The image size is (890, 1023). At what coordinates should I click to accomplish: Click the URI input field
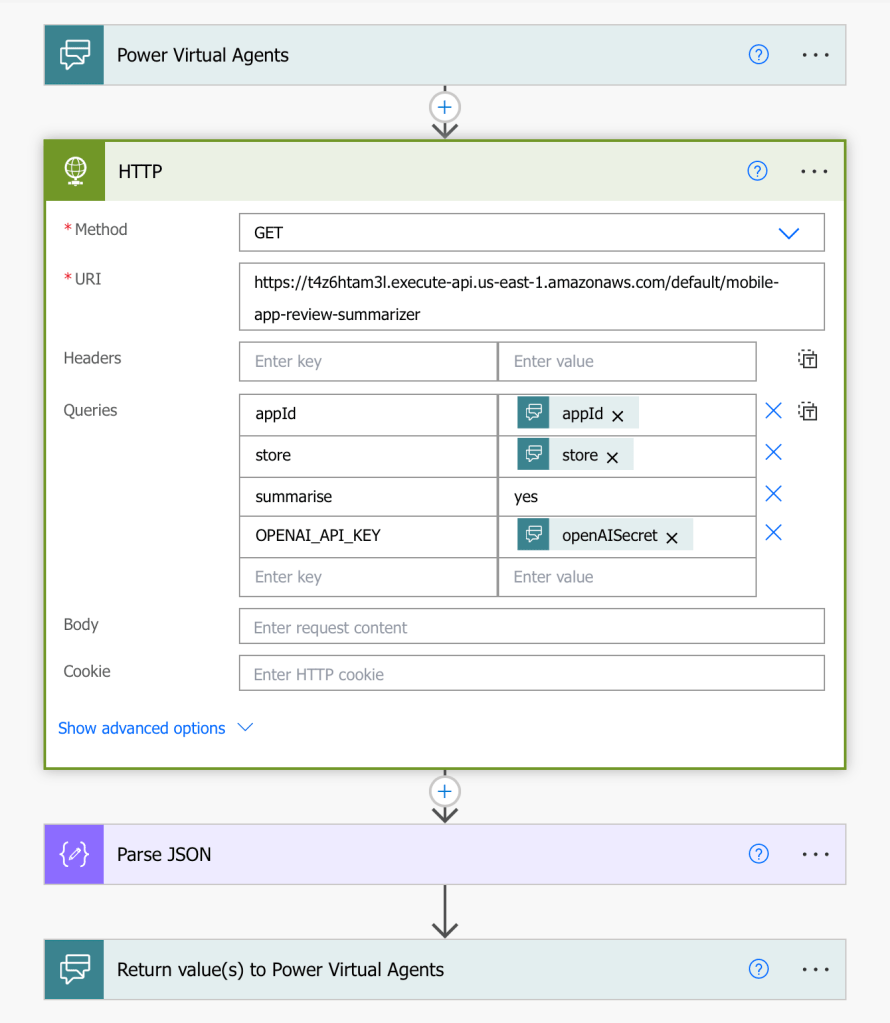[531, 297]
